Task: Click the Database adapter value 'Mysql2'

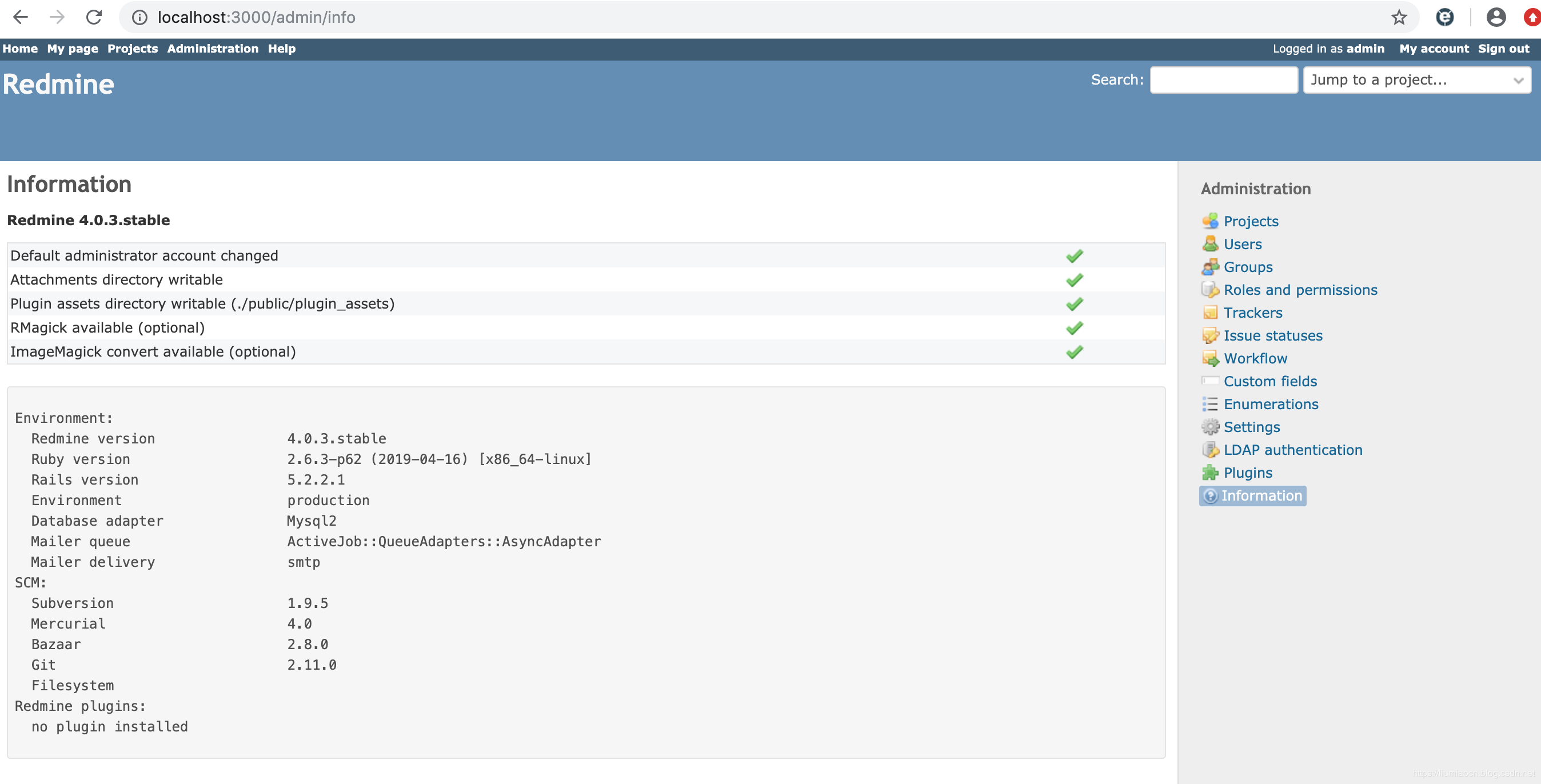Action: click(x=312, y=521)
